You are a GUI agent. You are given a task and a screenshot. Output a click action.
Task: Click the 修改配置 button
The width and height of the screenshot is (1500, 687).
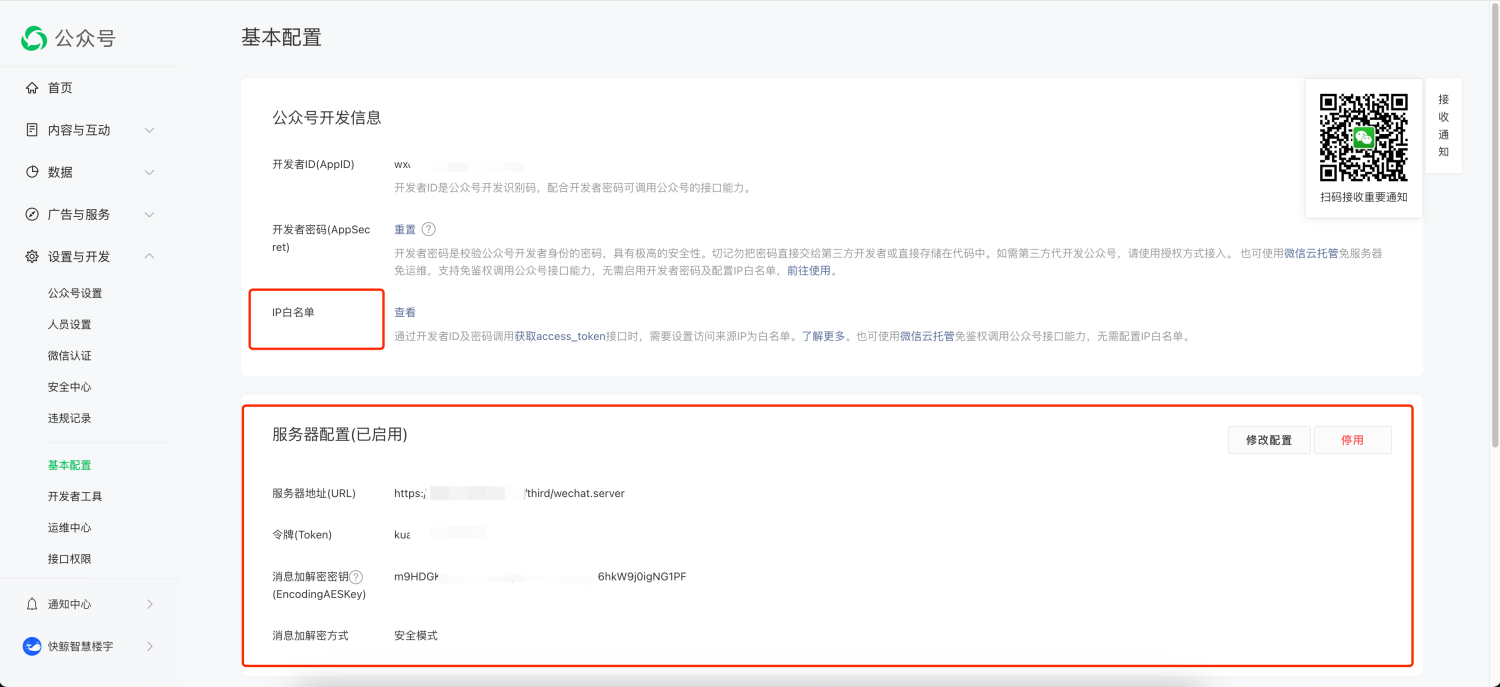[1269, 440]
